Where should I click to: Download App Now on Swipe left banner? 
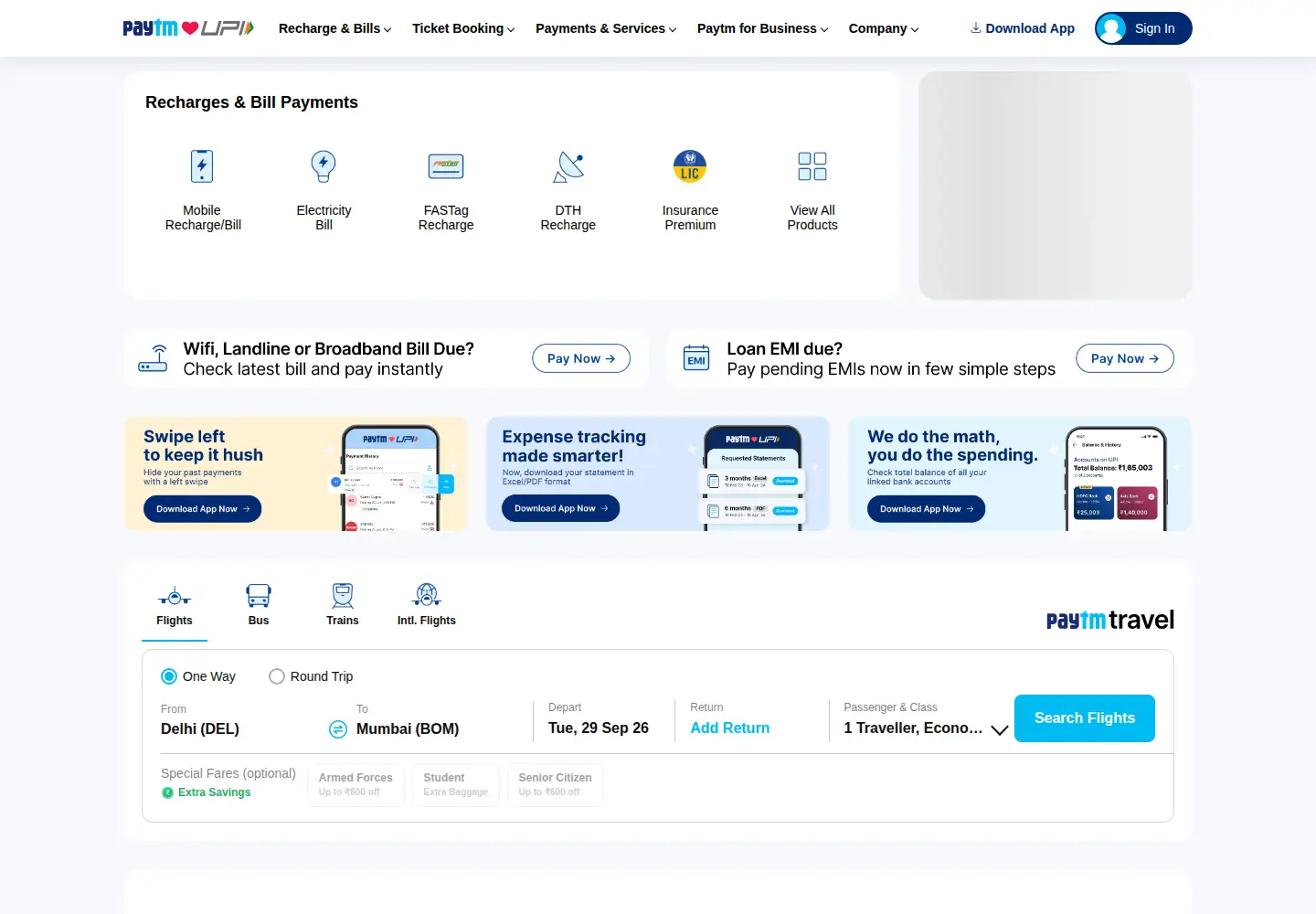coord(203,509)
